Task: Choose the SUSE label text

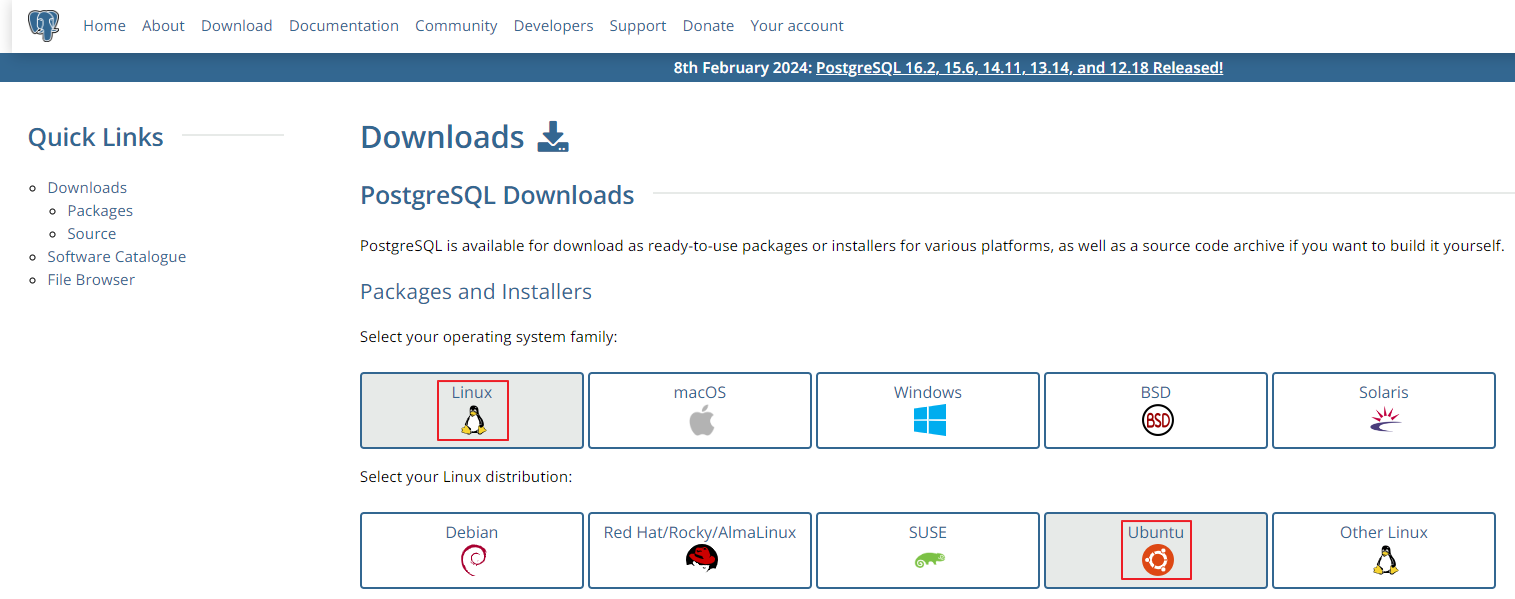Action: click(928, 533)
